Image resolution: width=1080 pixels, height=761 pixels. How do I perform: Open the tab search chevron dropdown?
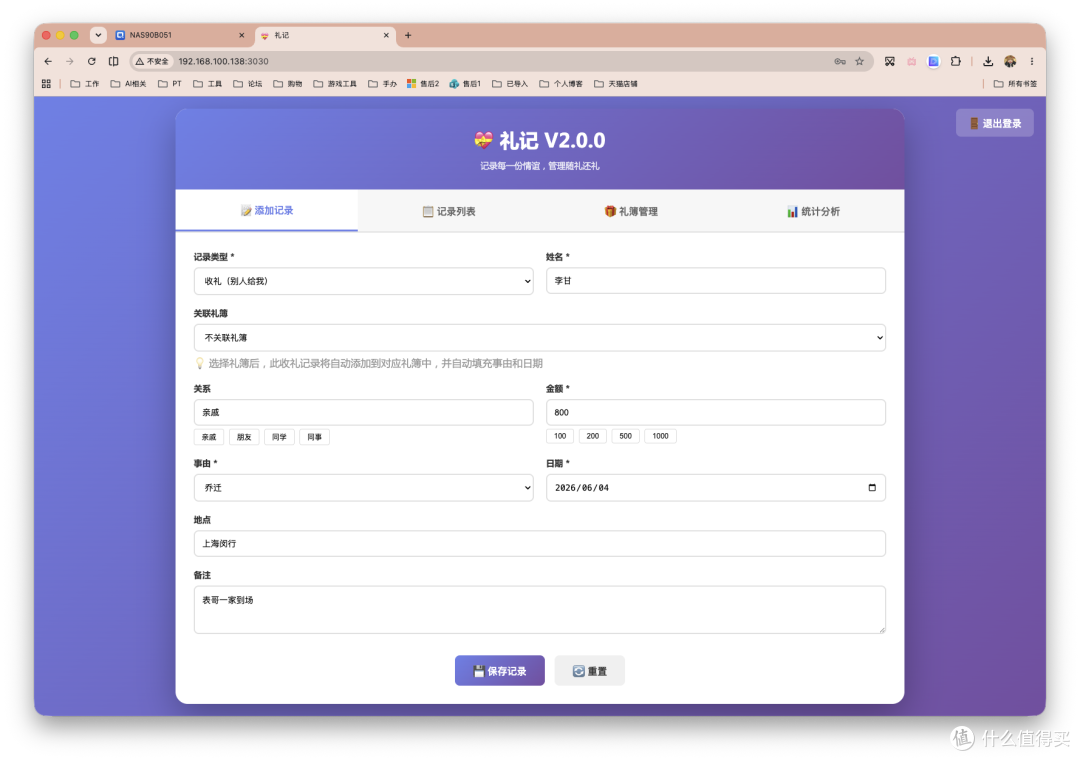[98, 35]
